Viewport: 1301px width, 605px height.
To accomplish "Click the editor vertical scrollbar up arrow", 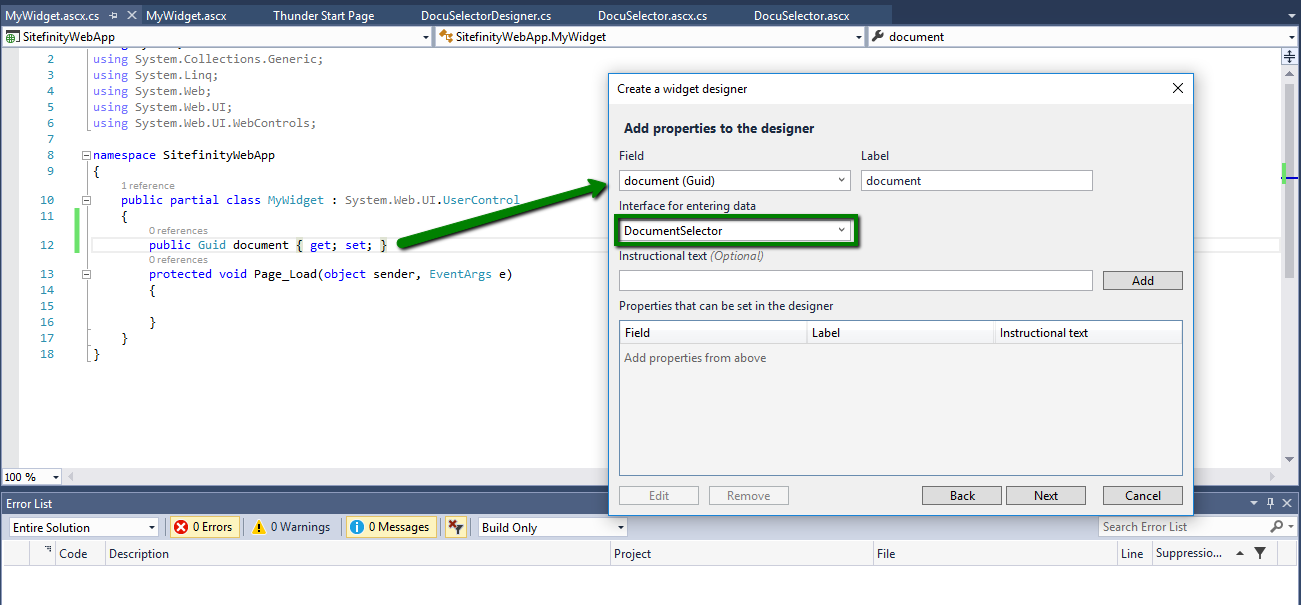I will coord(1290,73).
